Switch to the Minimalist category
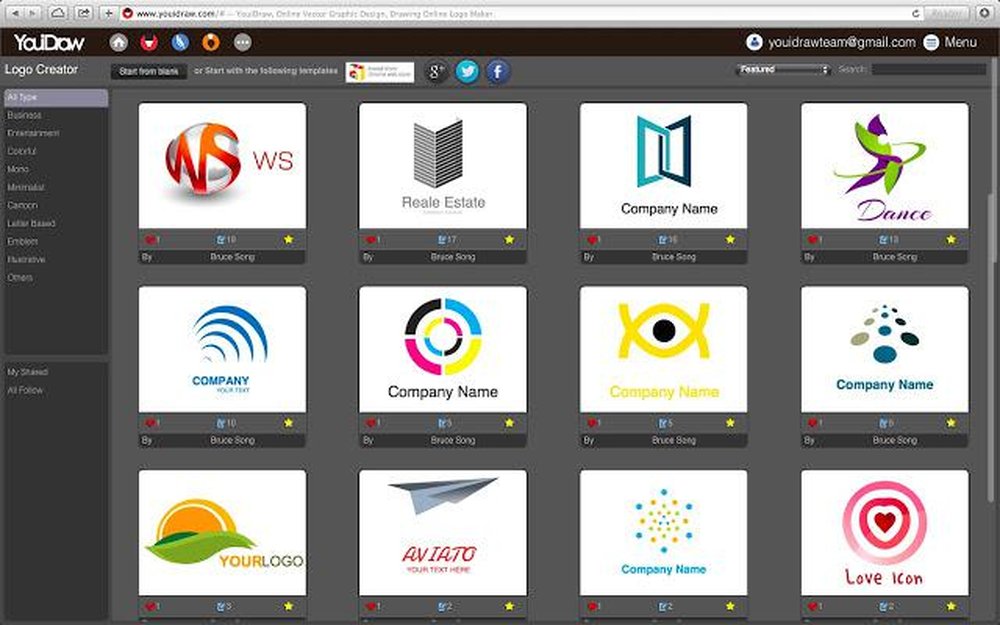This screenshot has height=625, width=1000. 28,187
